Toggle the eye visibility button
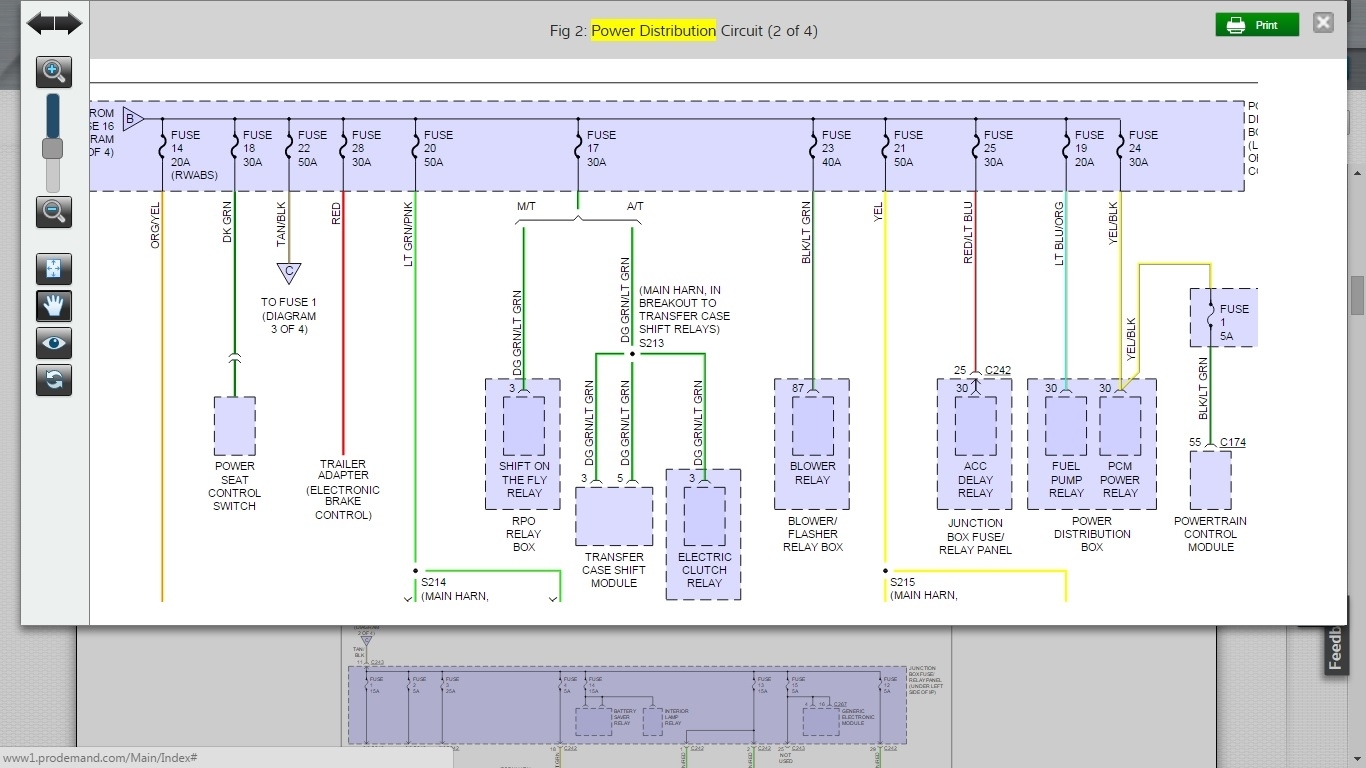Viewport: 1366px width, 768px height. tap(54, 343)
